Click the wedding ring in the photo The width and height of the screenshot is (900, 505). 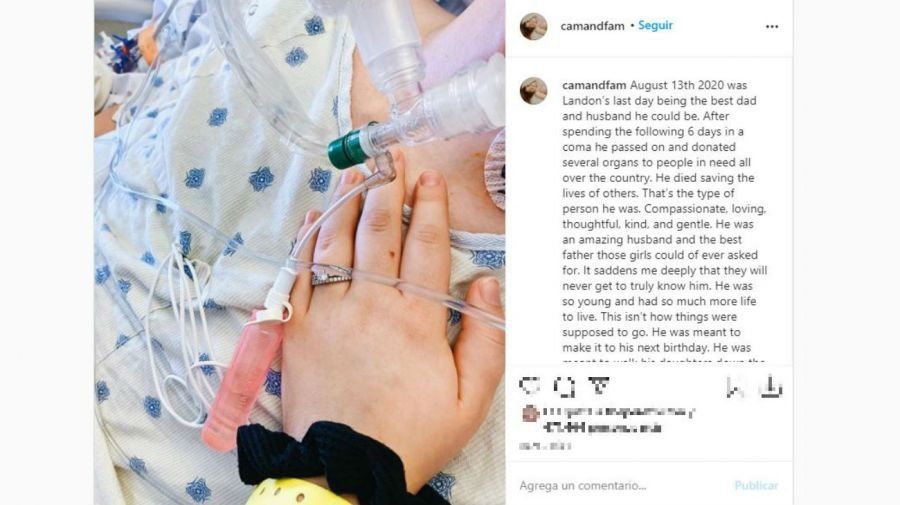[331, 275]
